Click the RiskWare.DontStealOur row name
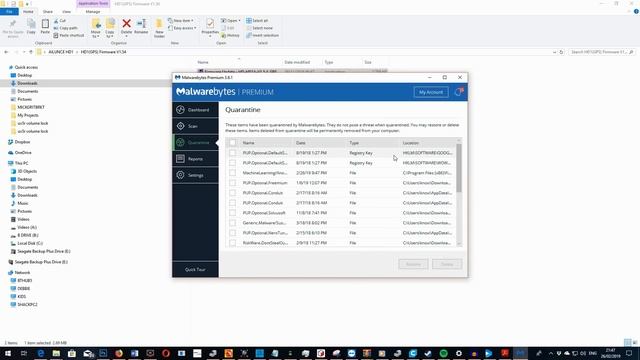640x360 pixels. (x=265, y=243)
